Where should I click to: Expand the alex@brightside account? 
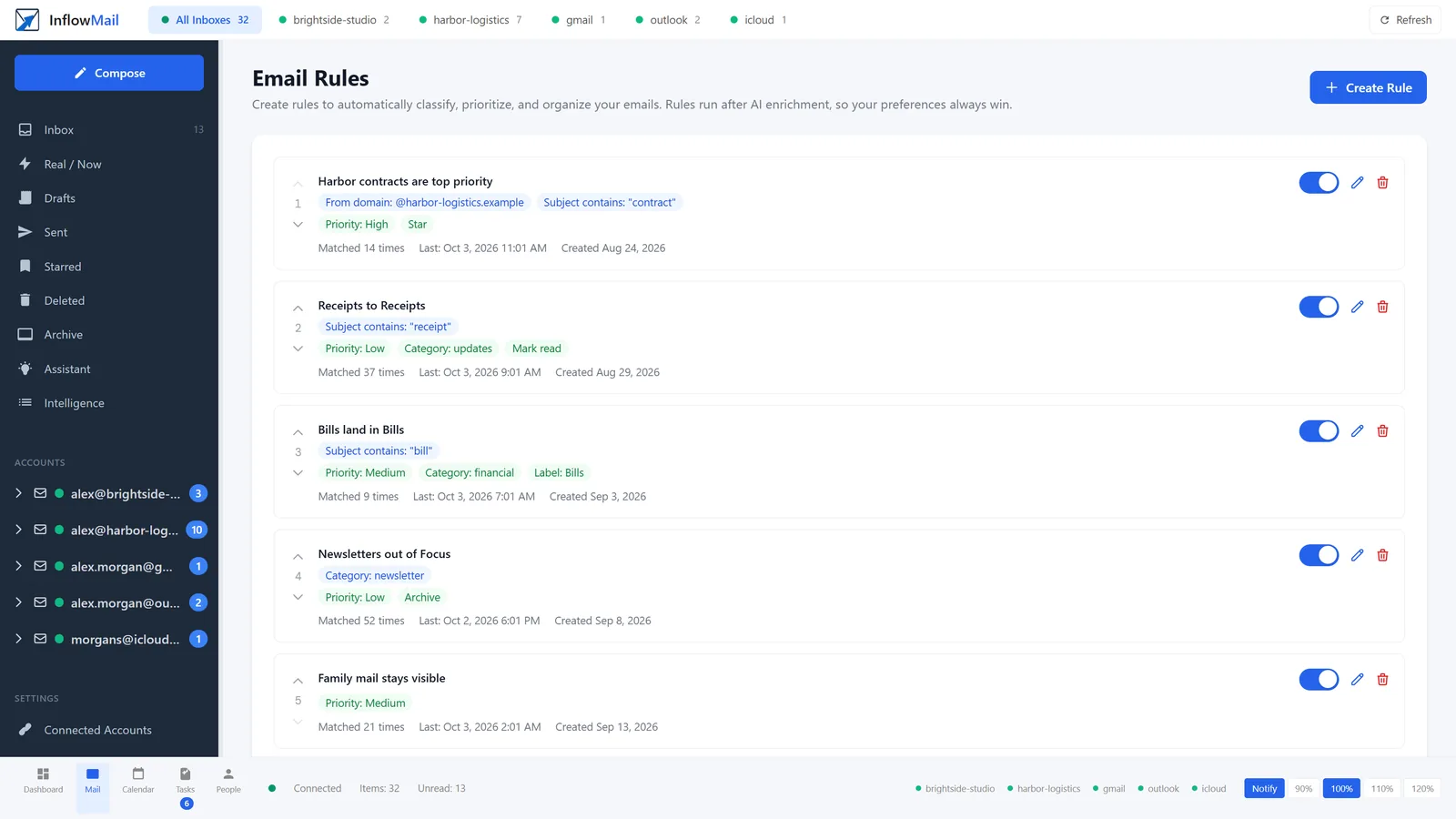click(18, 493)
